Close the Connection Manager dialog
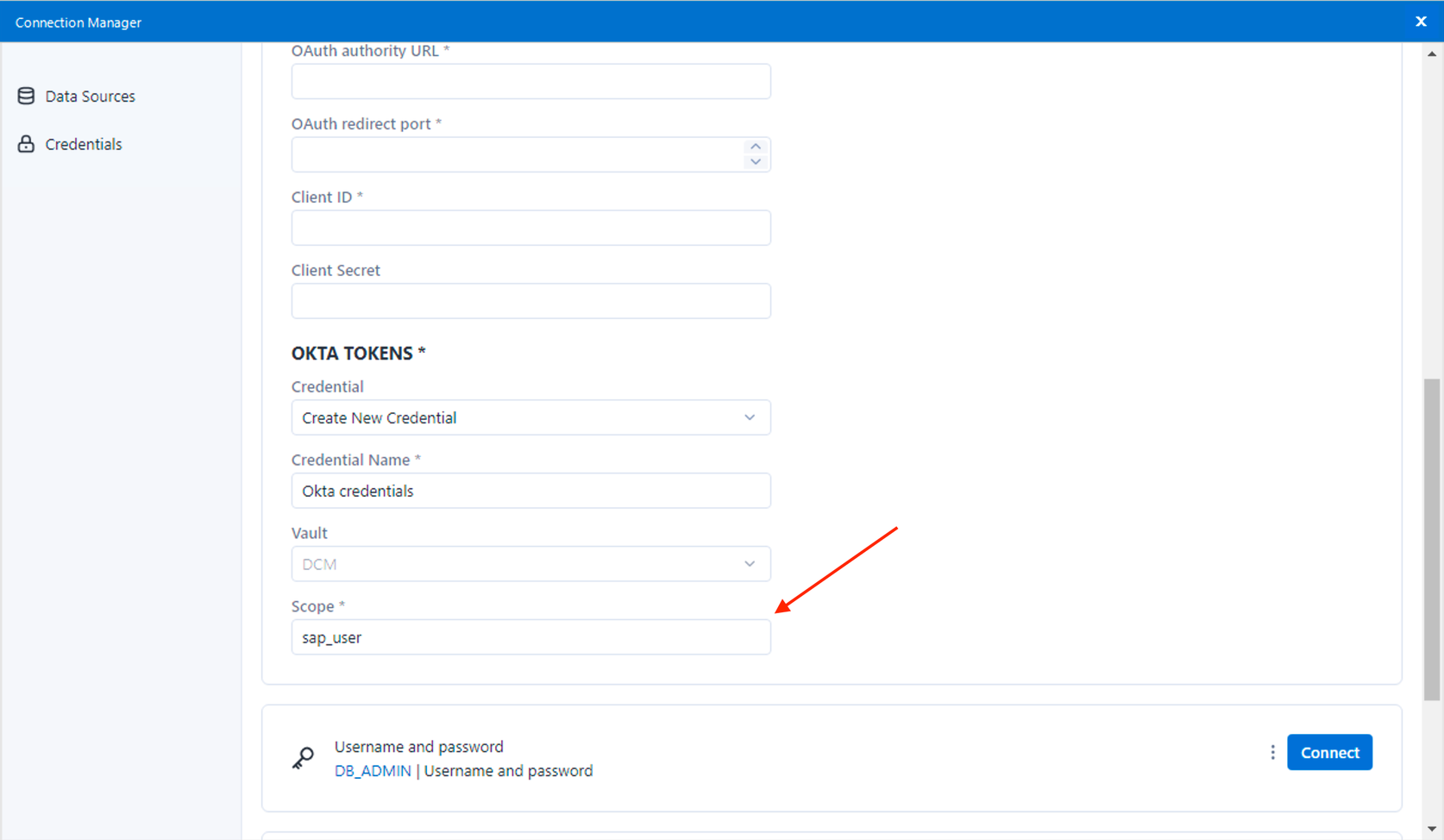 [x=1421, y=22]
